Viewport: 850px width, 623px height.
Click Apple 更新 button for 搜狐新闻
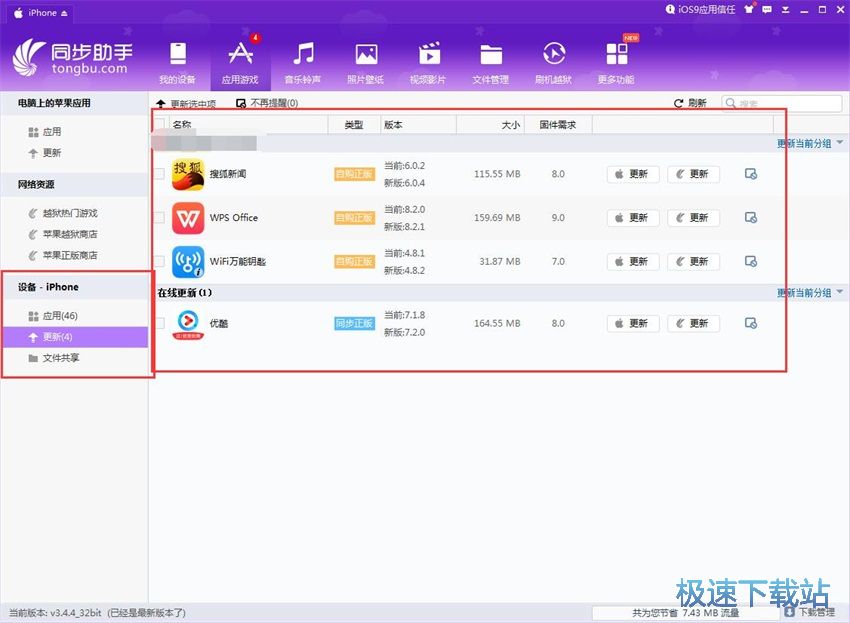point(633,174)
